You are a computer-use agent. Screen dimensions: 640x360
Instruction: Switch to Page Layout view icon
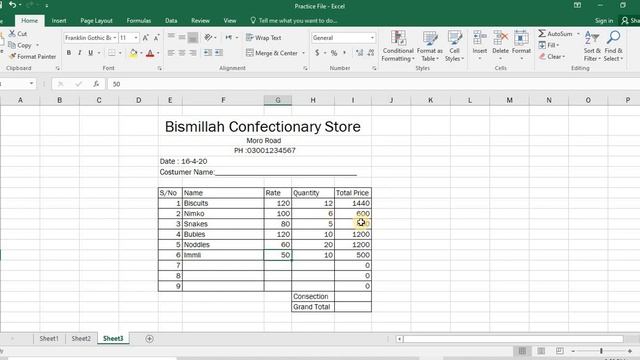tap(541, 351)
